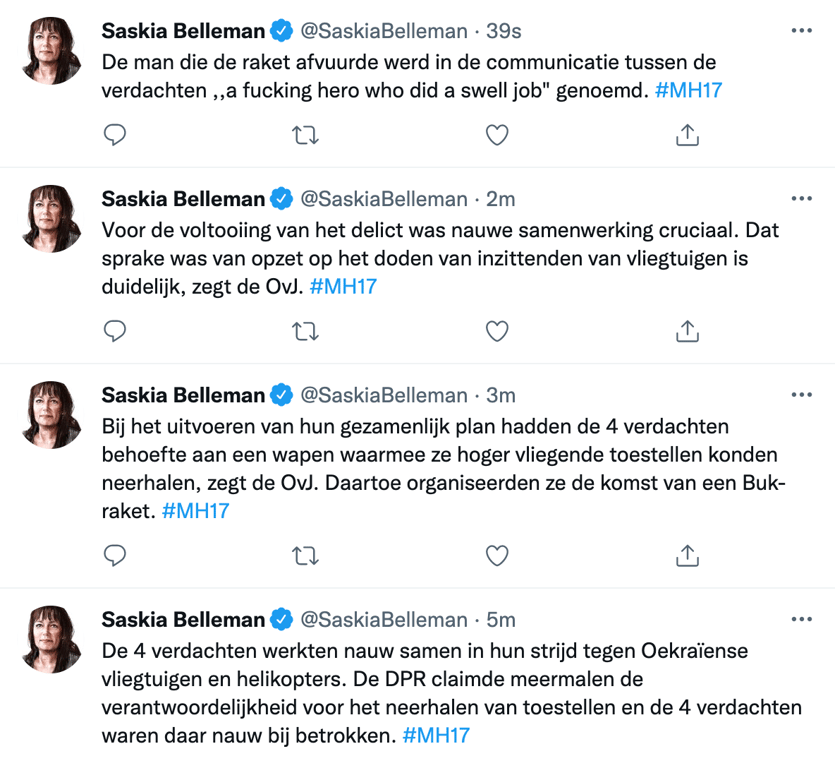This screenshot has width=835, height=768.
Task: Open more options menu on 2m tweet
Action: [802, 199]
